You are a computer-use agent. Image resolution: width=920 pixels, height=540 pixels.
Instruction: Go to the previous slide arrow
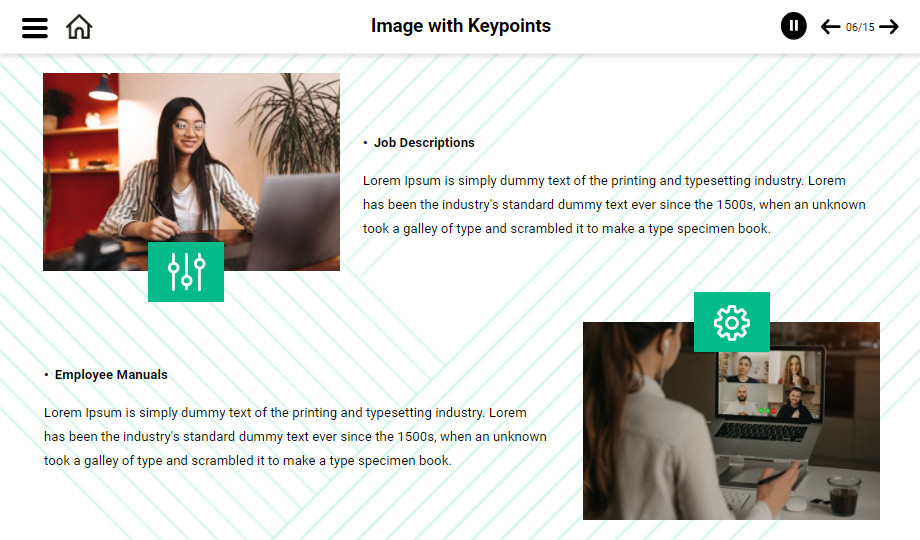pyautogui.click(x=830, y=27)
